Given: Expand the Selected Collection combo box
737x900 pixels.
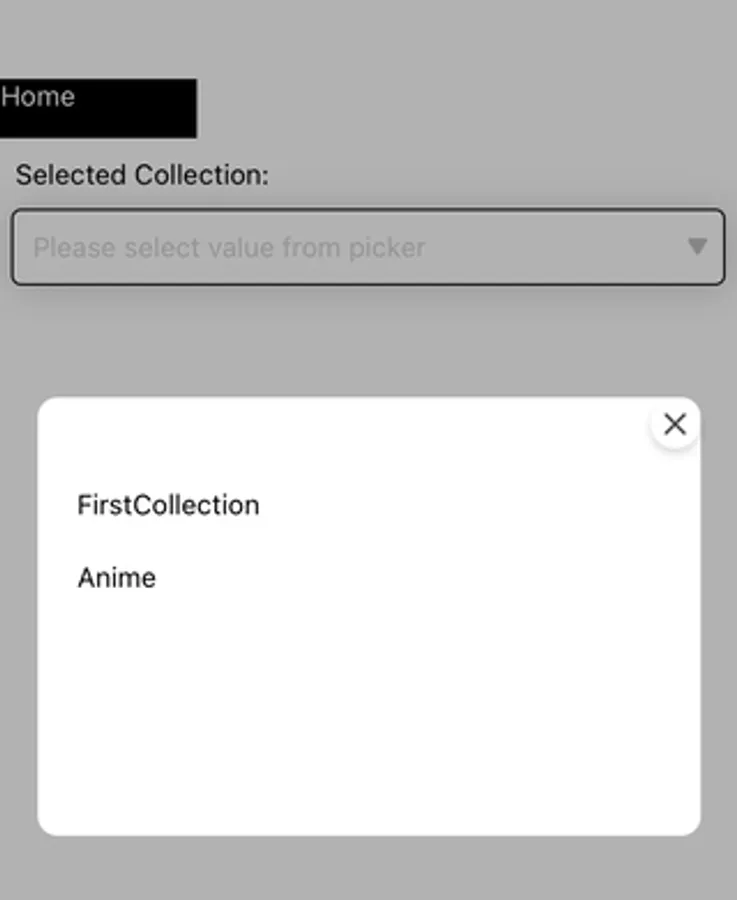Looking at the screenshot, I should (x=367, y=247).
